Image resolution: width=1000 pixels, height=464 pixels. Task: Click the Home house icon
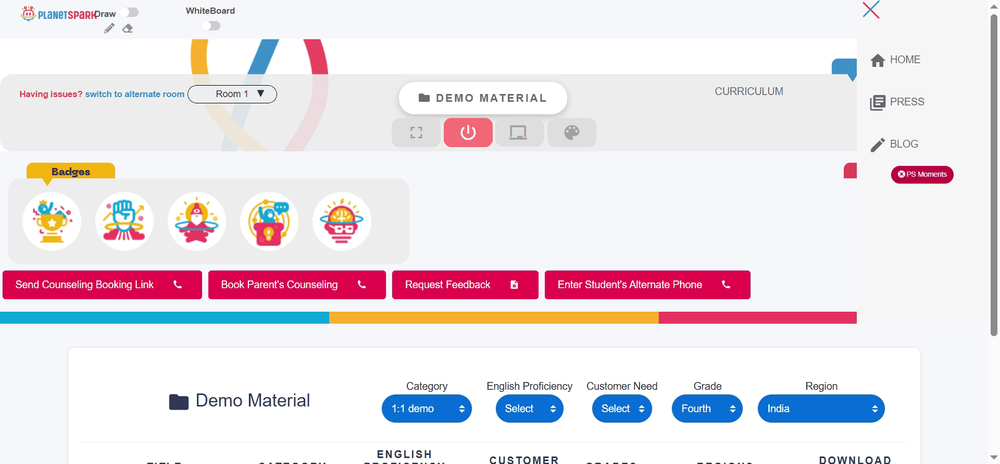pos(878,60)
